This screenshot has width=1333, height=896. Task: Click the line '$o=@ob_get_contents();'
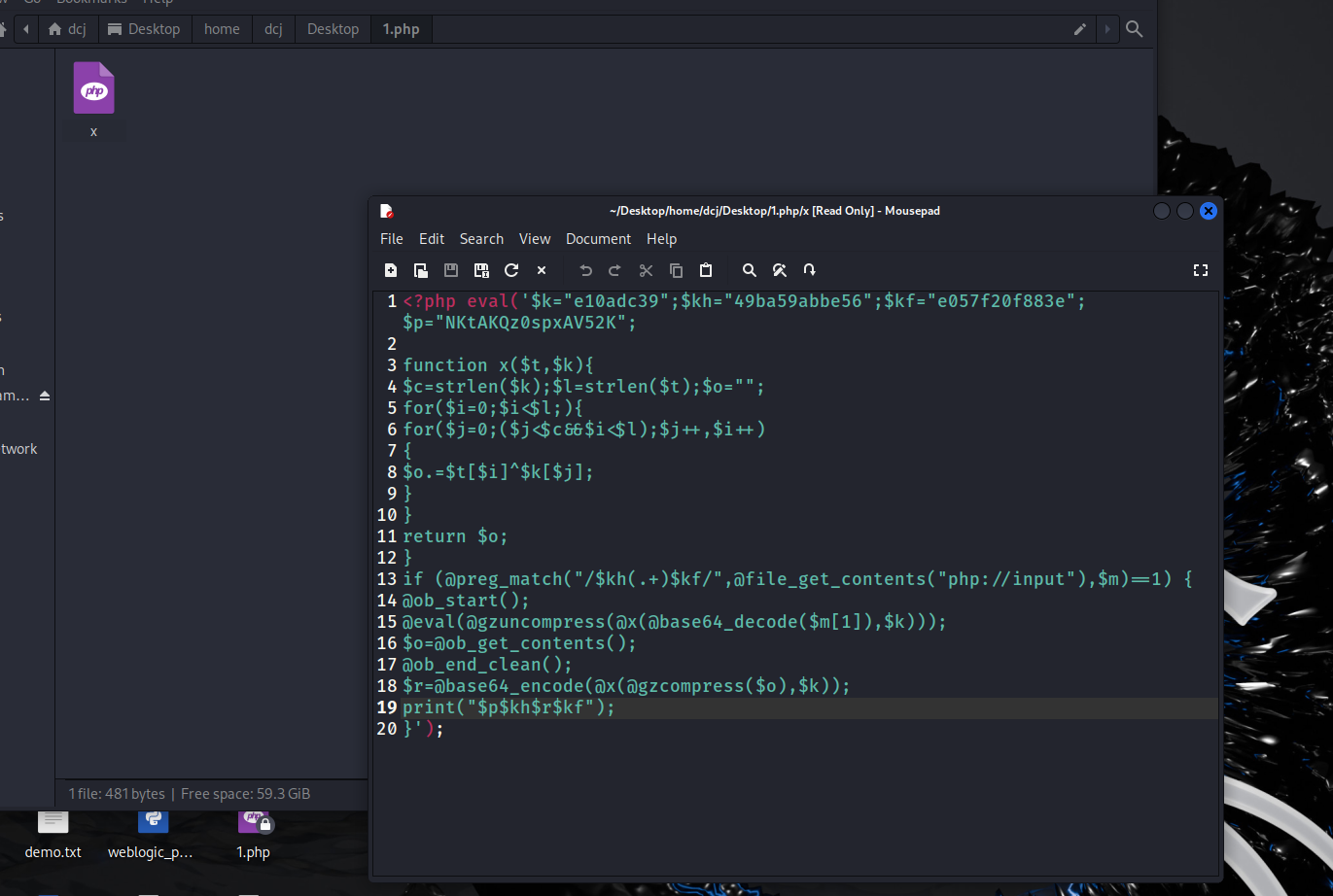click(519, 643)
